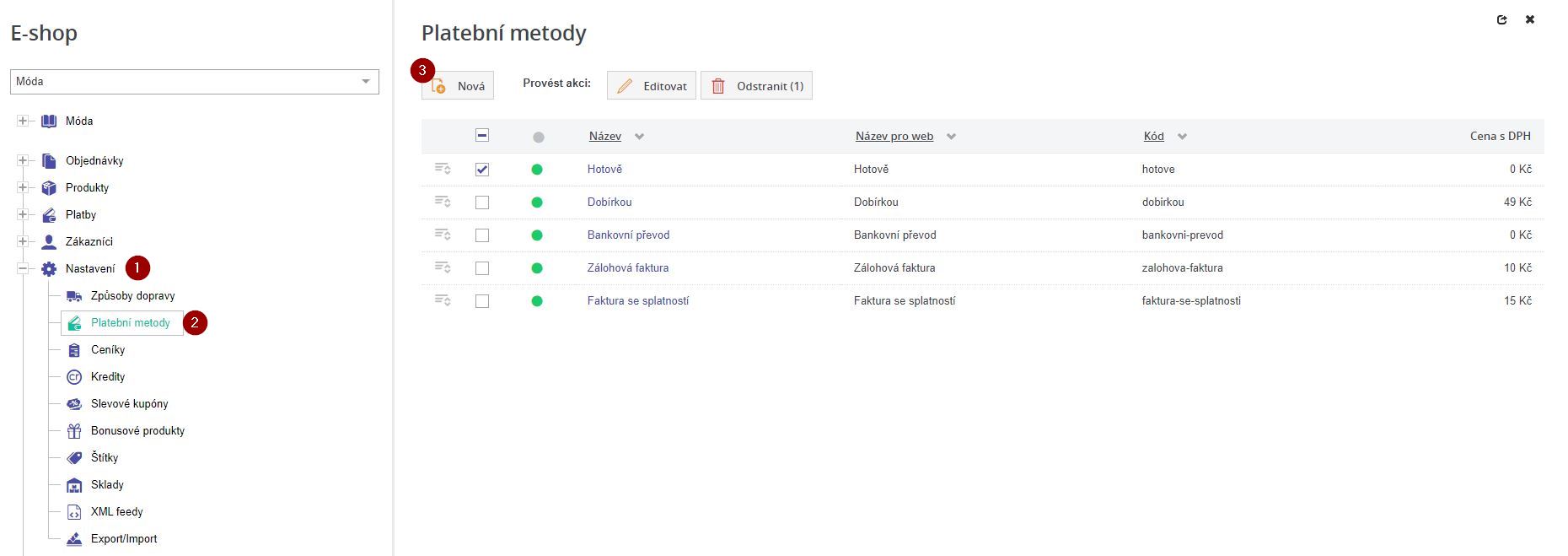Click the refresh icon in top right corner
The width and height of the screenshot is (1568, 556).
[x=1501, y=19]
